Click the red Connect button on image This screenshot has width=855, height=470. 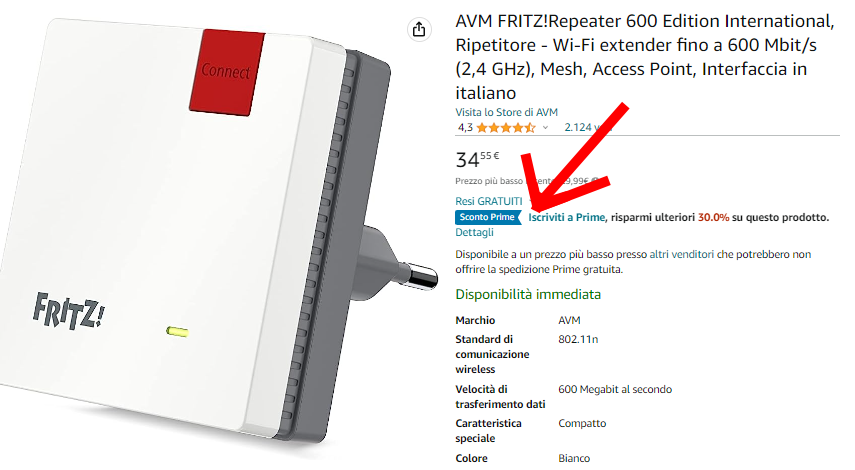click(227, 72)
